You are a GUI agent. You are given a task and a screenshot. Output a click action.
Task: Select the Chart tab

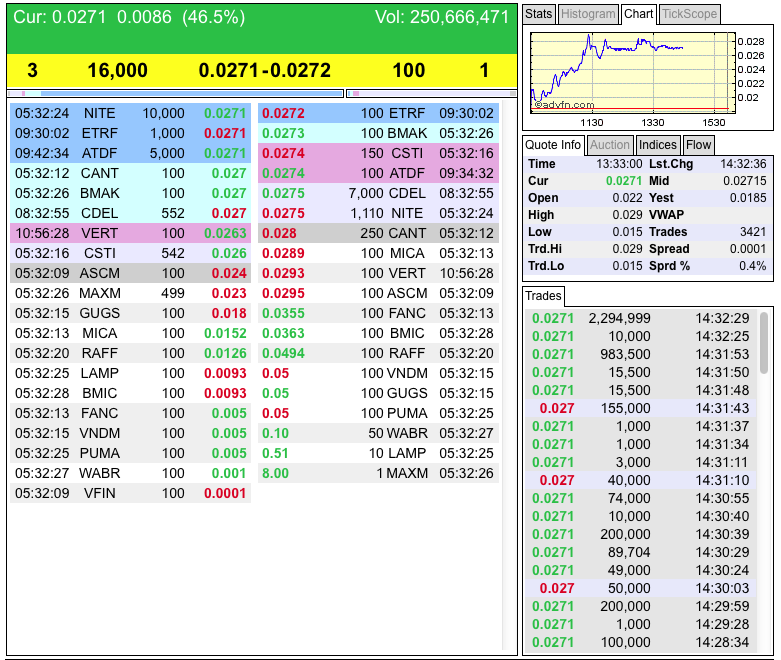point(639,14)
